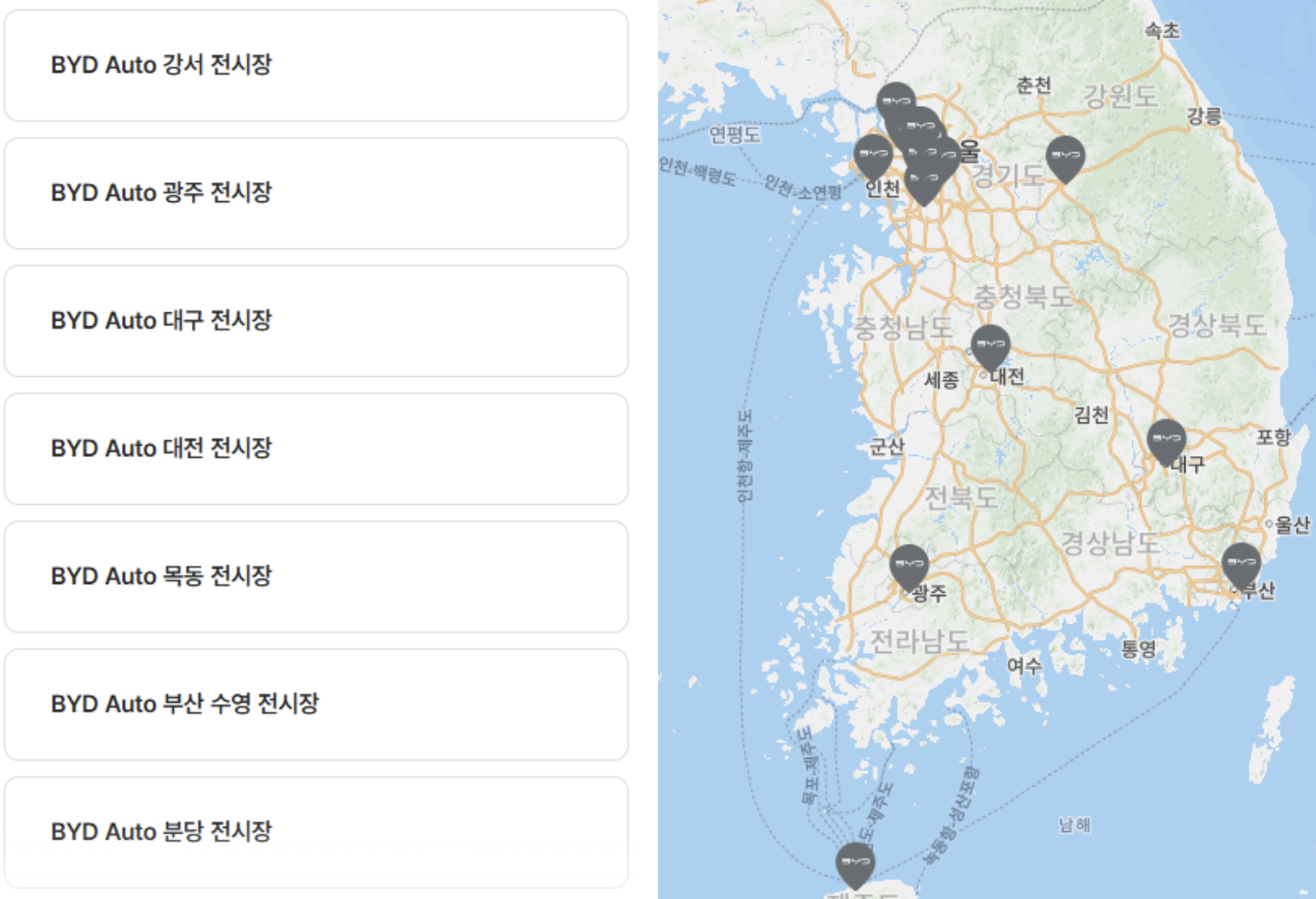The height and width of the screenshot is (899, 1316).
Task: Click the 포항 city label
Action: tap(1274, 437)
